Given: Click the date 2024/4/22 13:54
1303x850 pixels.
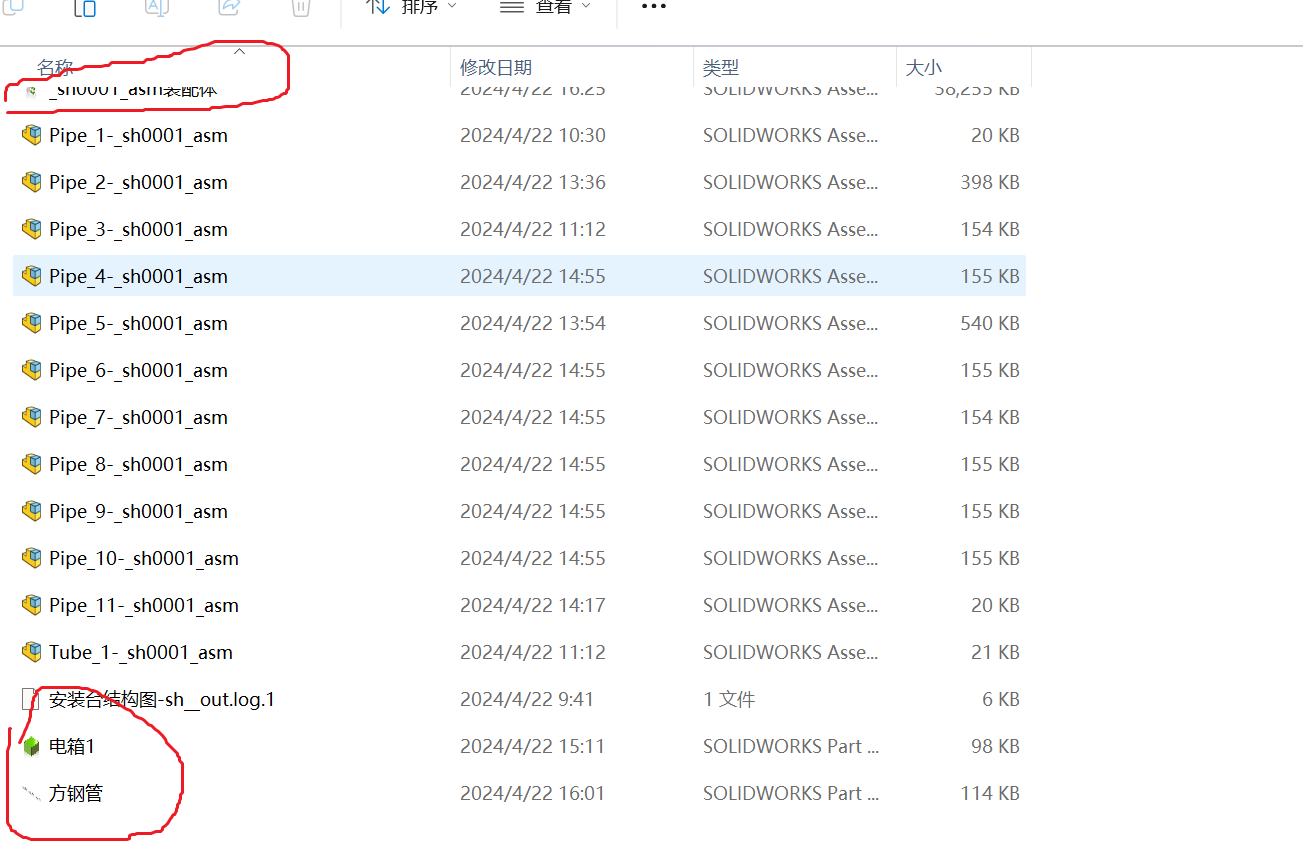Looking at the screenshot, I should tap(533, 323).
